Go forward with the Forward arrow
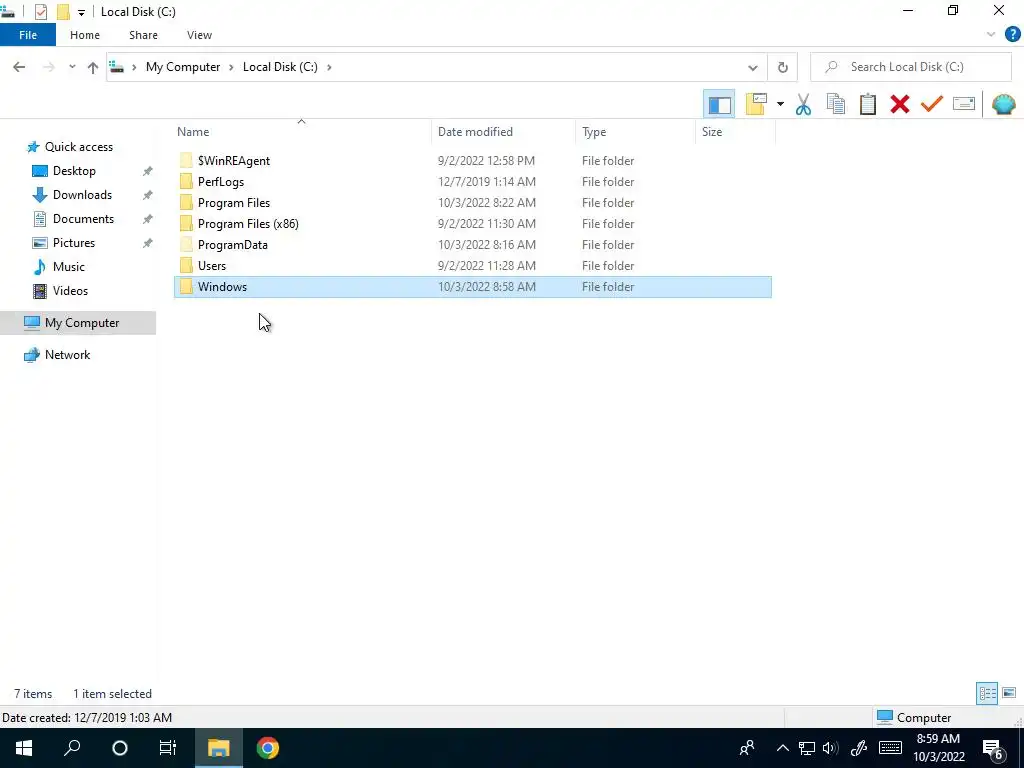 pos(48,67)
